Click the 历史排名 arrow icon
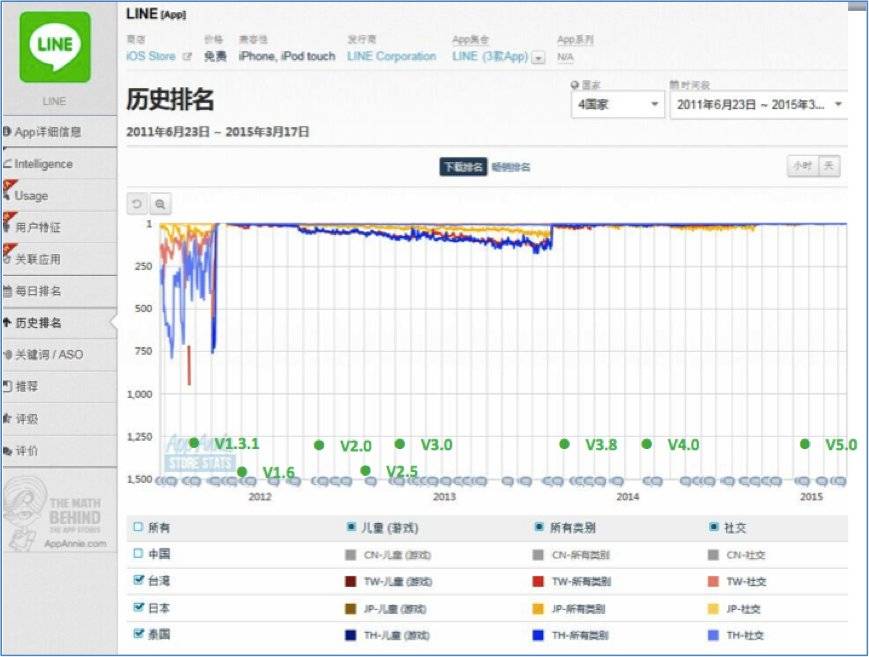This screenshot has width=869, height=657. point(7,322)
